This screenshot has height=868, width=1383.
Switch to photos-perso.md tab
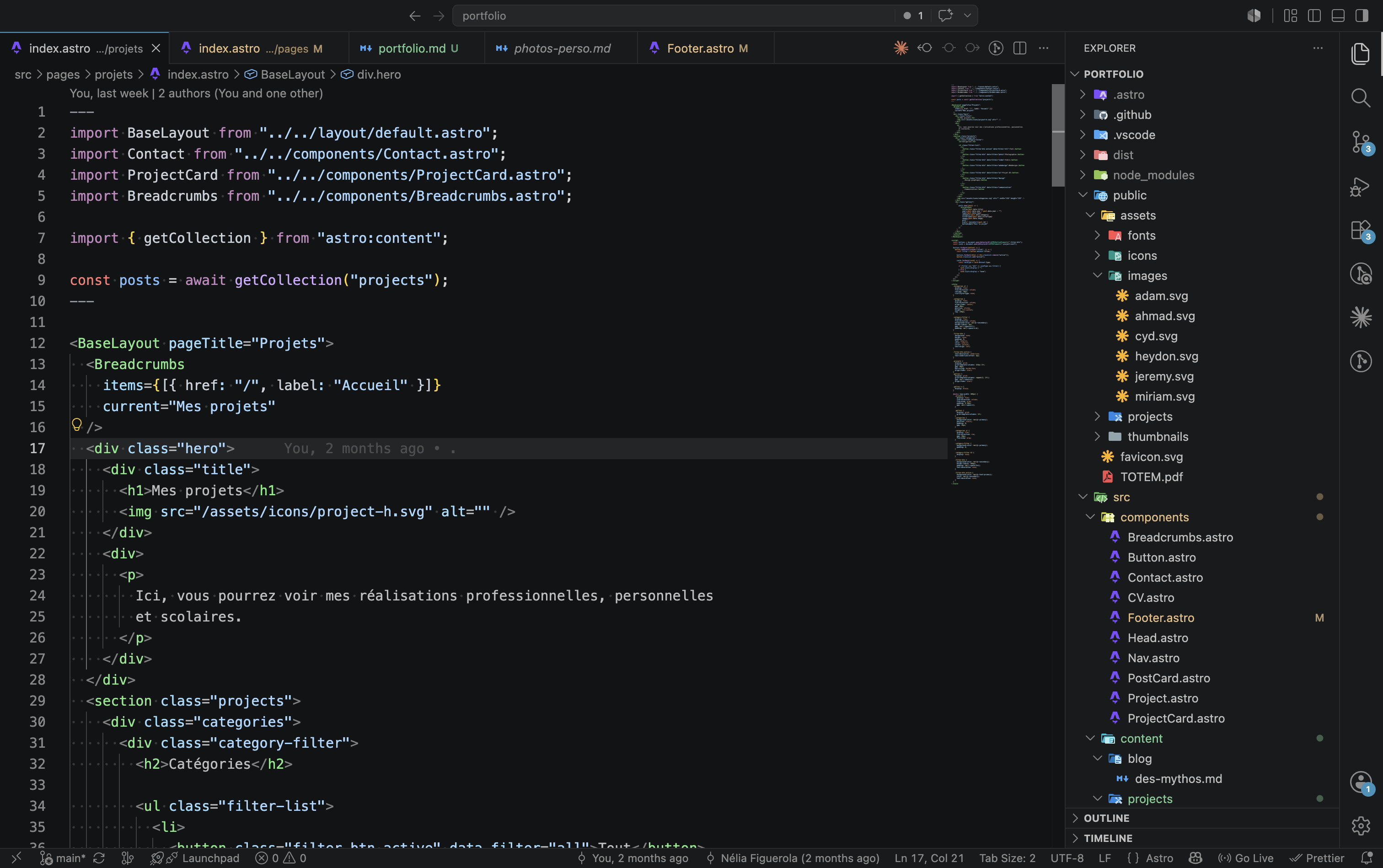pyautogui.click(x=562, y=48)
